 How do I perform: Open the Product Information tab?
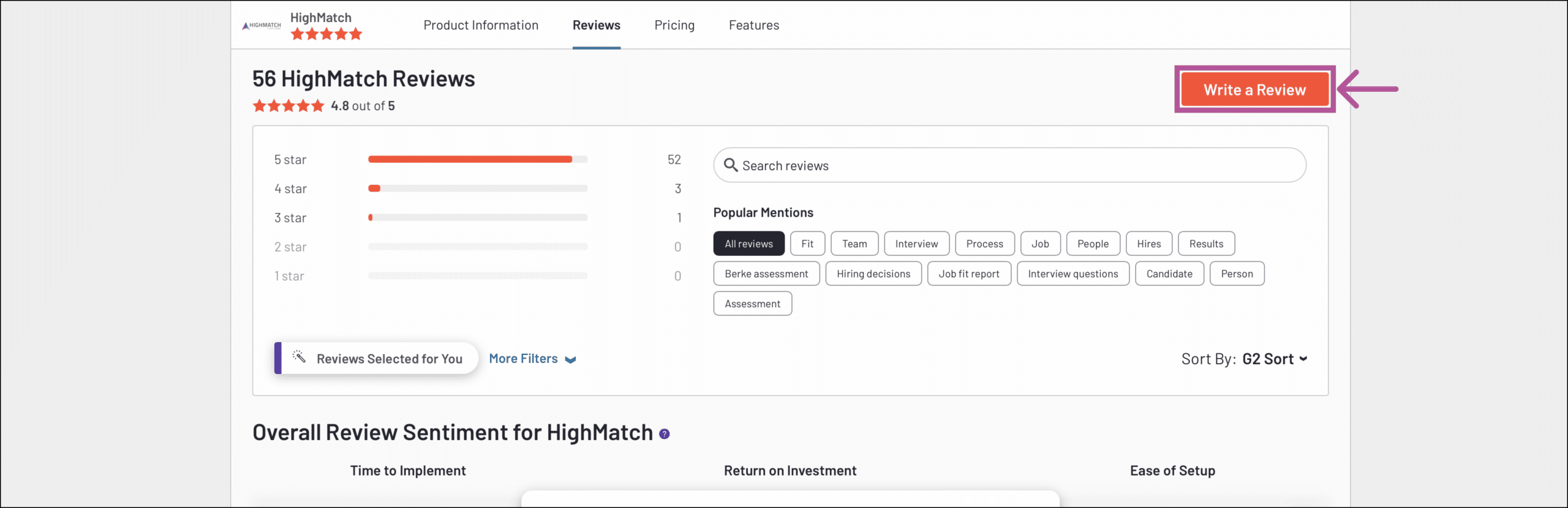point(481,25)
